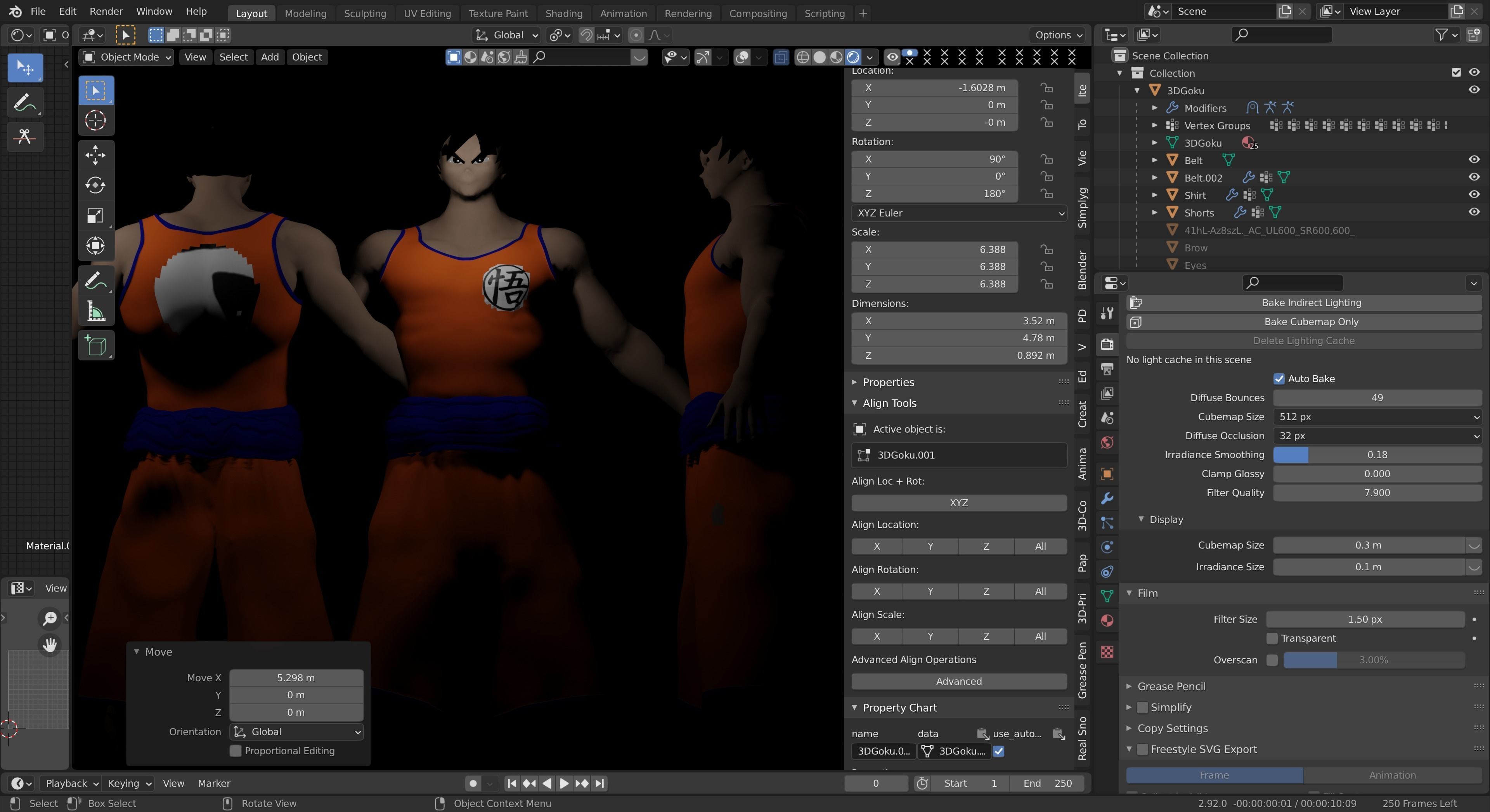Activate the Annotate tool
The height and width of the screenshot is (812, 1490).
pos(96,280)
